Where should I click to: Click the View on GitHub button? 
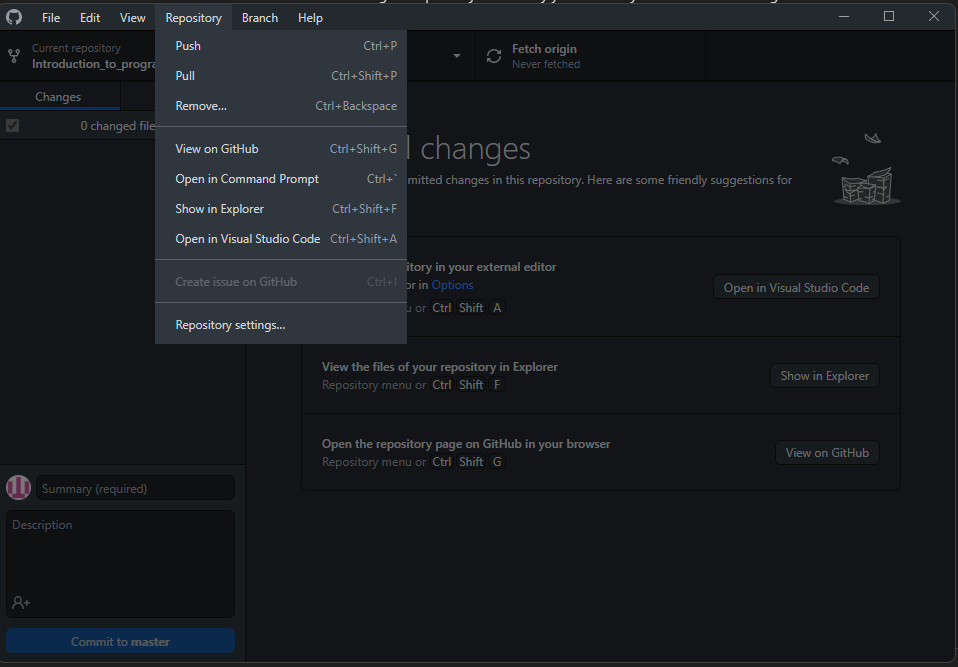coord(827,453)
